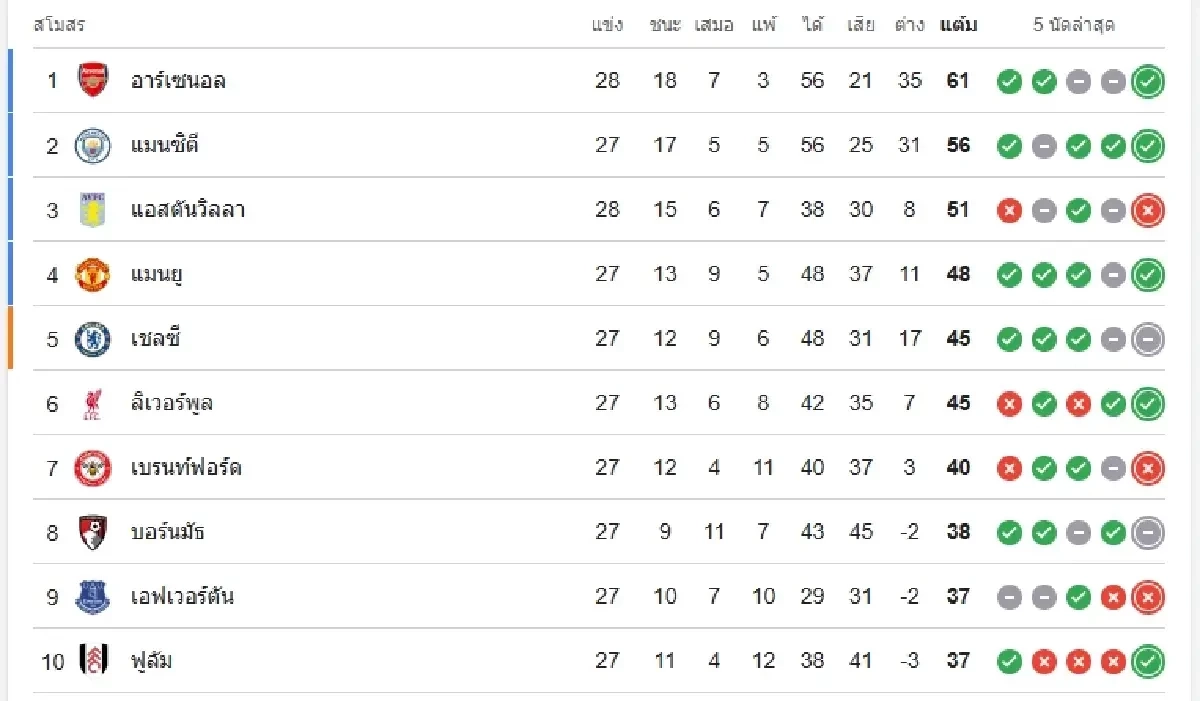Click the 5 นัดล่าสุด column header
This screenshot has width=1200, height=701.
pyautogui.click(x=1074, y=25)
